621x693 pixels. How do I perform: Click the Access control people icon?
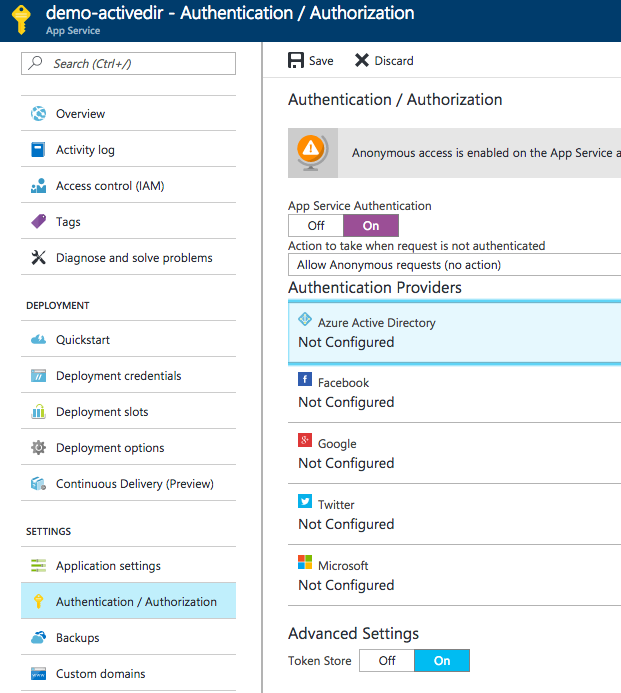pos(38,186)
